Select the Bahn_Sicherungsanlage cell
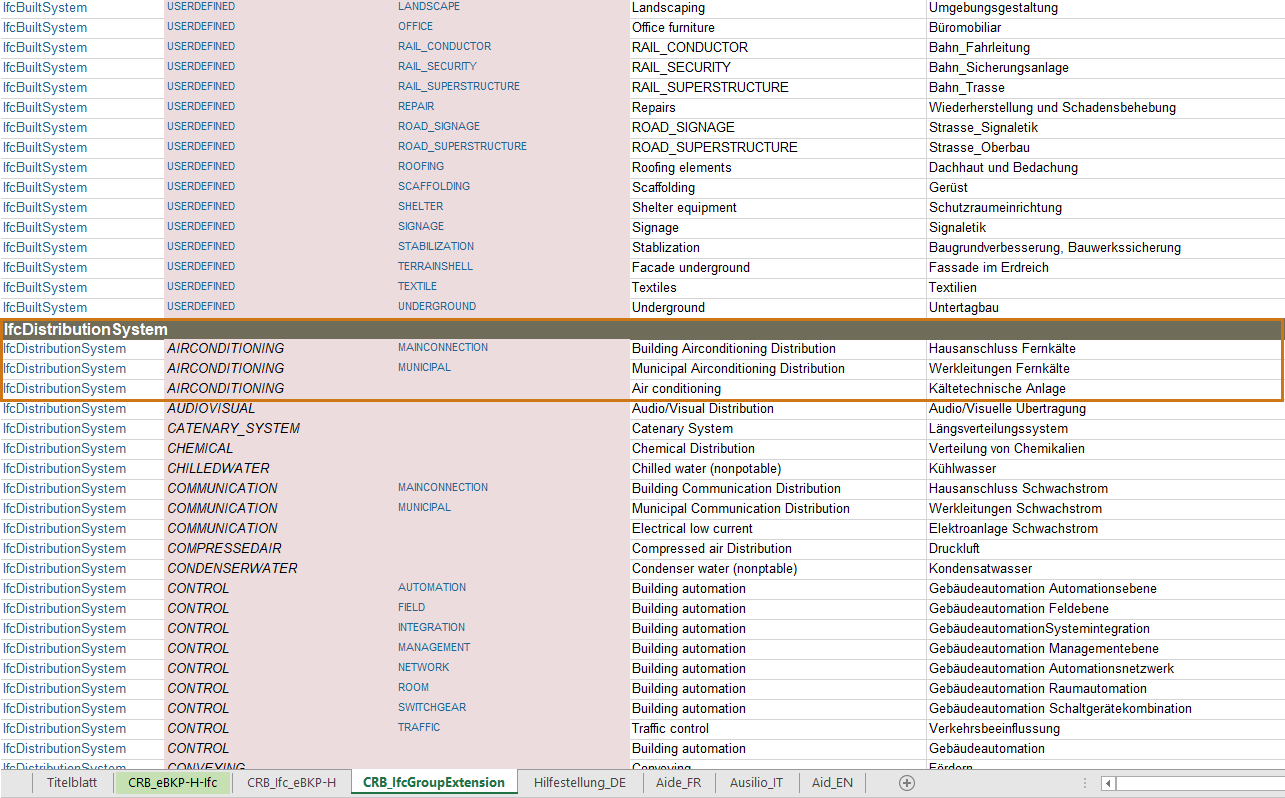The image size is (1285, 798). coord(1105,67)
